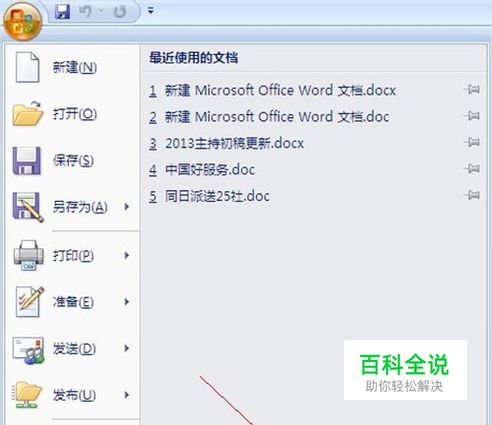Expand the 发送 submenu arrow
This screenshot has width=492, height=425.
click(127, 348)
